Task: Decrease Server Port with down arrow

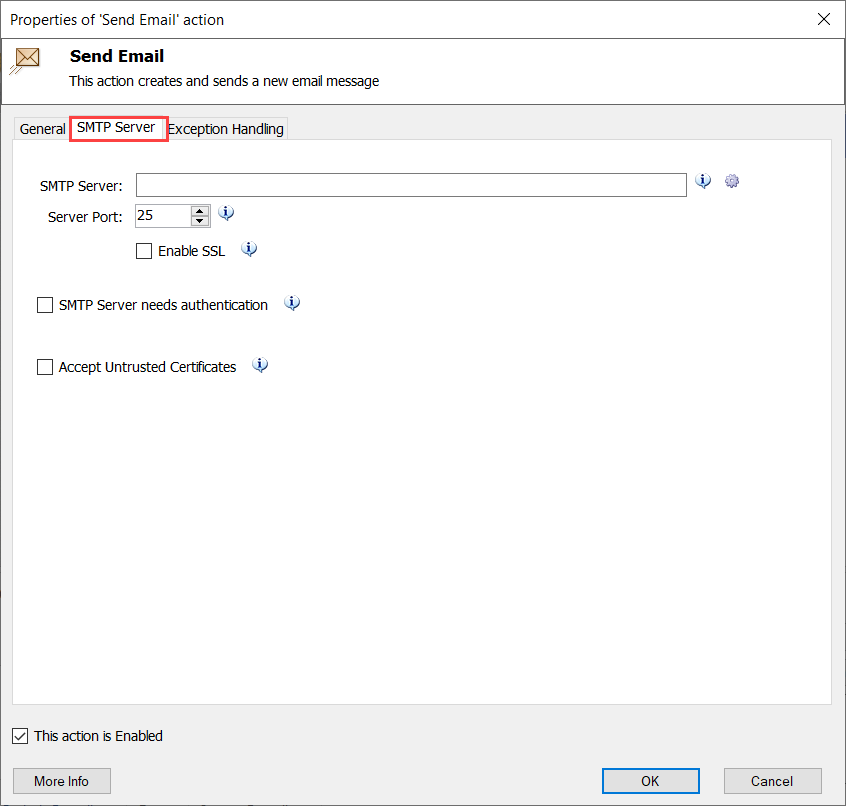Action: (x=200, y=221)
